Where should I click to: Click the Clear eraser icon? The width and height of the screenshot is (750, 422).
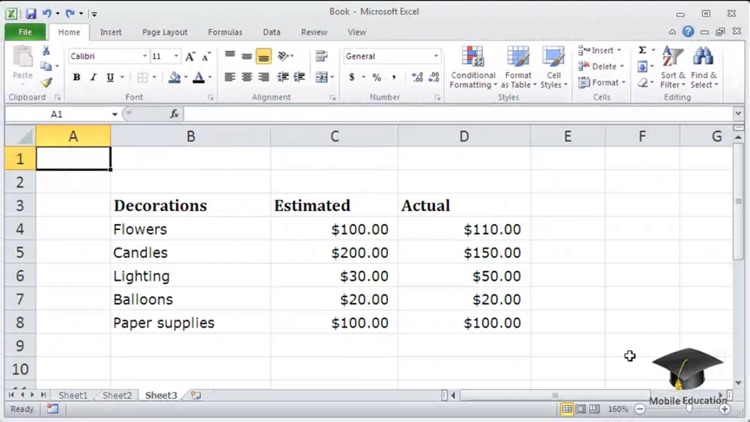(643, 83)
